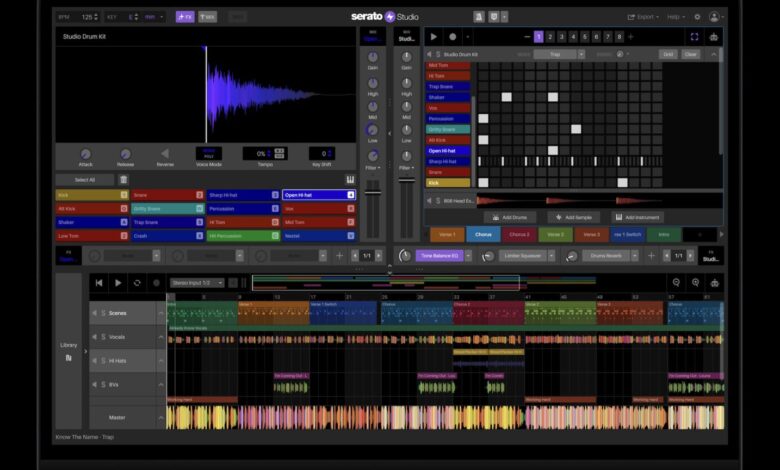
Task: Open the Help menu
Action: [x=676, y=17]
